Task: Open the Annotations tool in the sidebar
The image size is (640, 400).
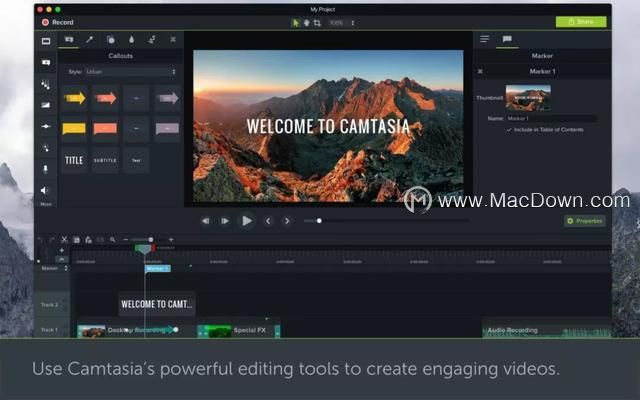Action: coord(46,62)
